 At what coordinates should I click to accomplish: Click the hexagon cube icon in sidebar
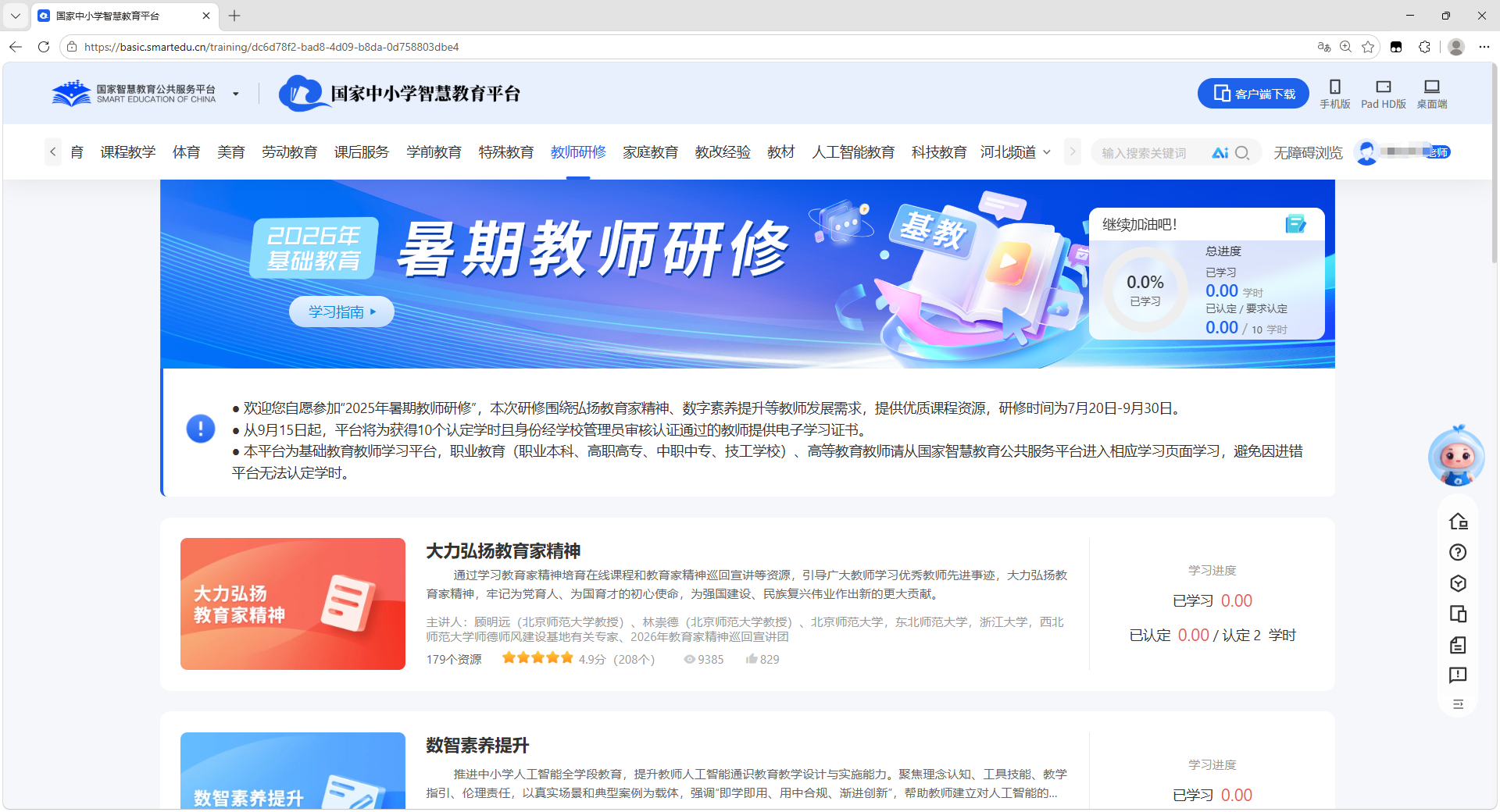pos(1458,583)
